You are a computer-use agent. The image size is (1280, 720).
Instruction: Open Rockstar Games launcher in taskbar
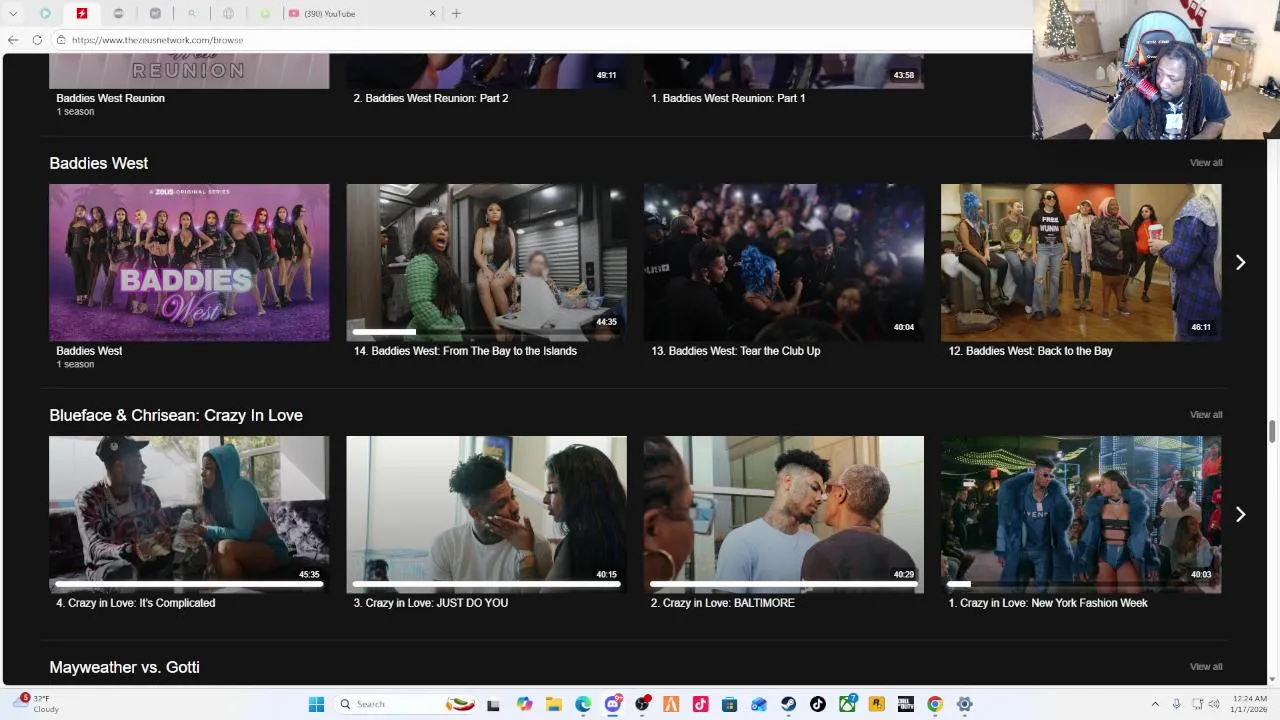click(x=877, y=704)
